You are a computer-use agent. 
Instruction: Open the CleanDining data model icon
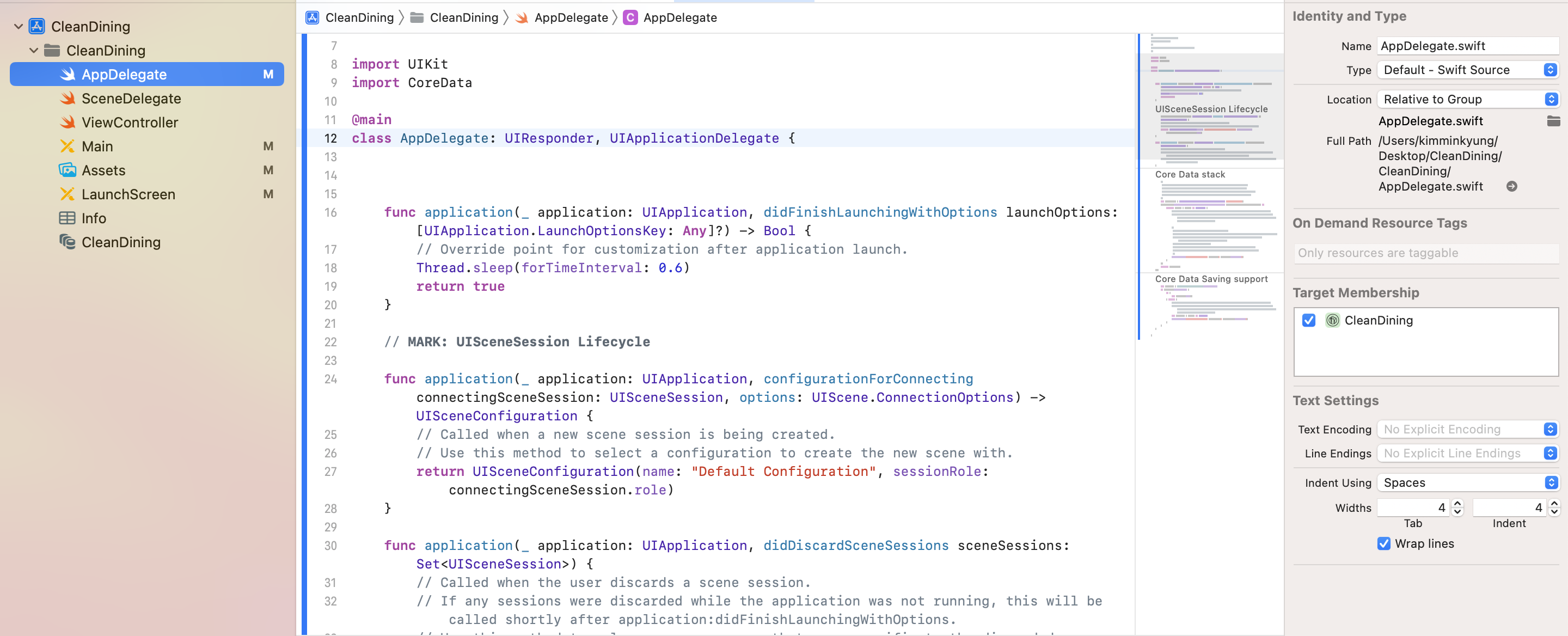68,242
